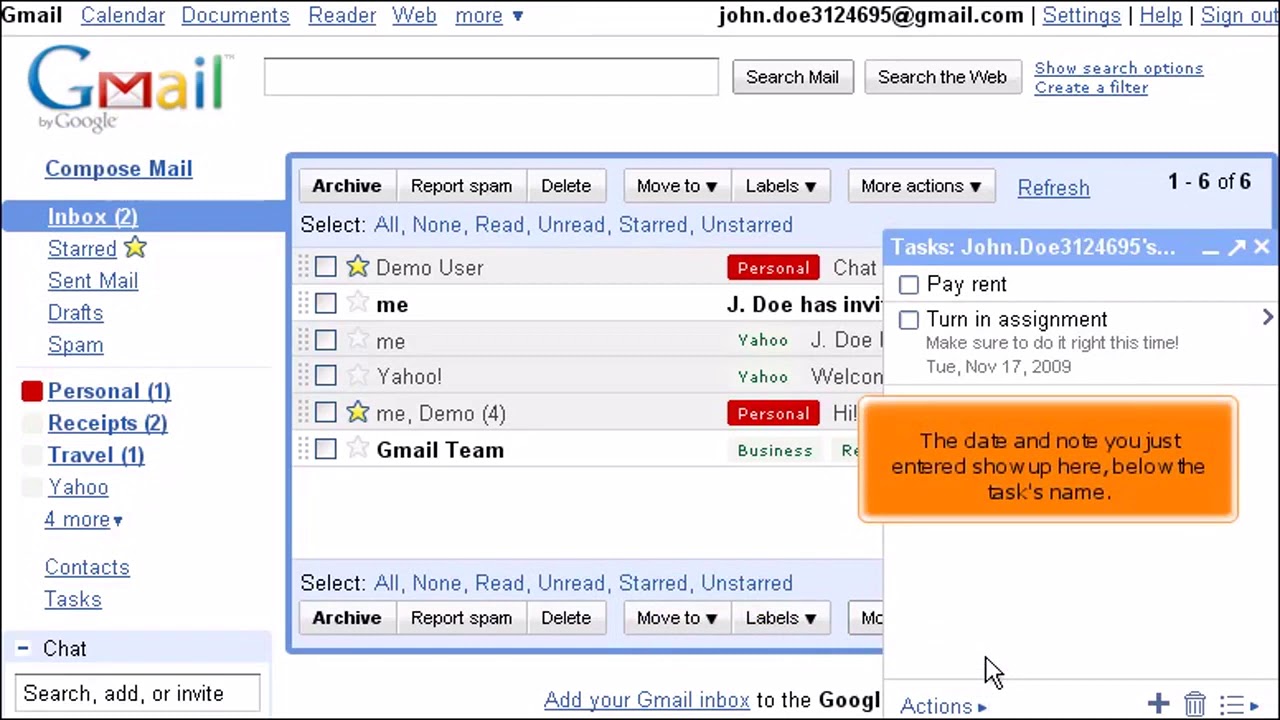Delete task using the trash icon
The width and height of the screenshot is (1280, 720).
tap(1195, 704)
